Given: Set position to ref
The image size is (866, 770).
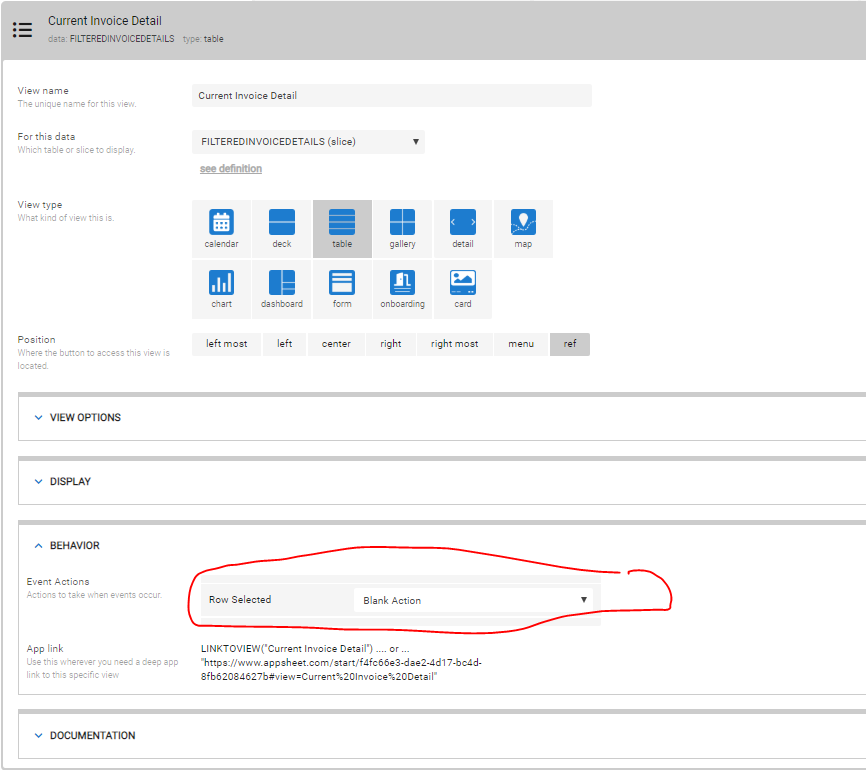Looking at the screenshot, I should tap(570, 344).
